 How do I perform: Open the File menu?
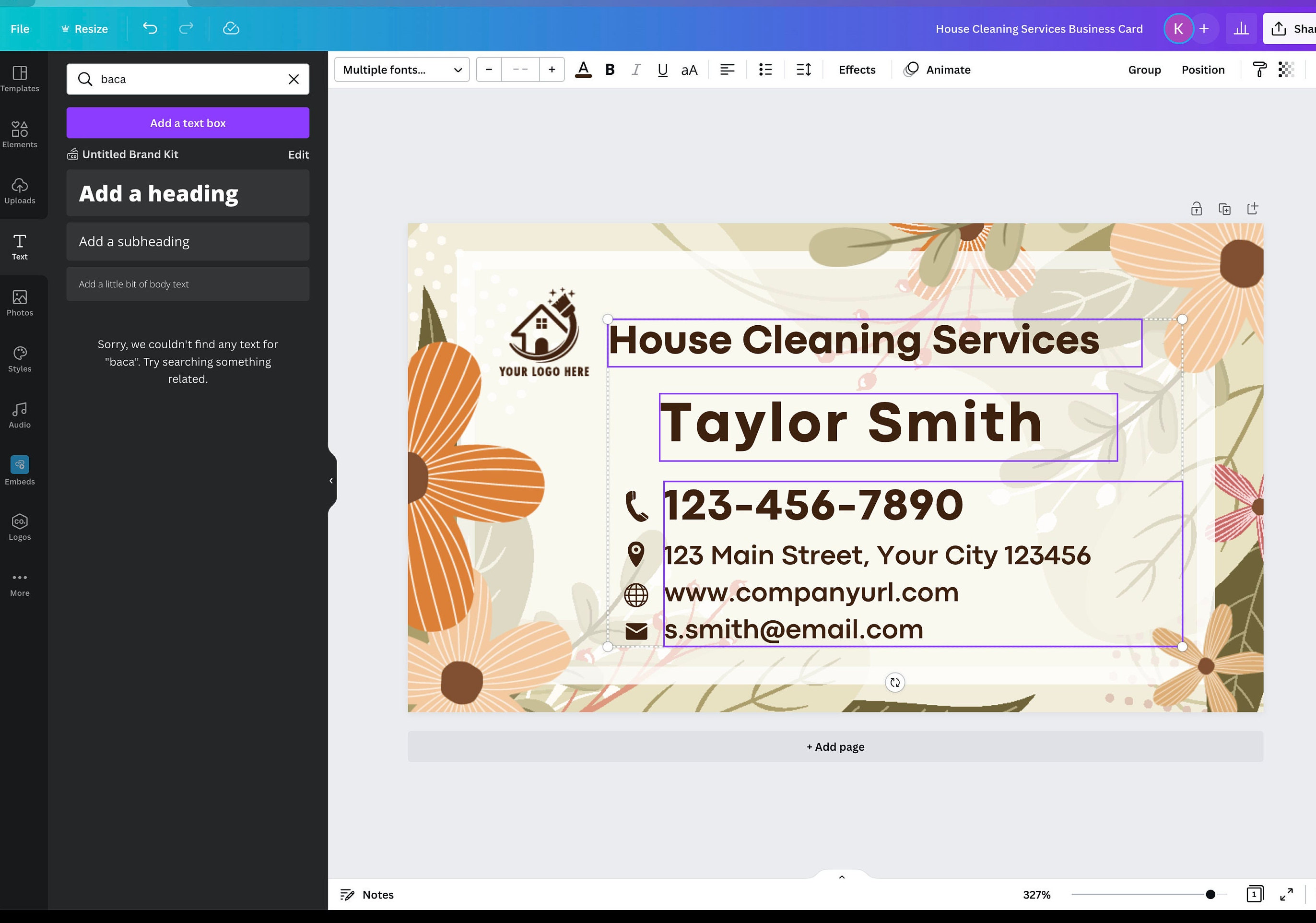point(20,28)
